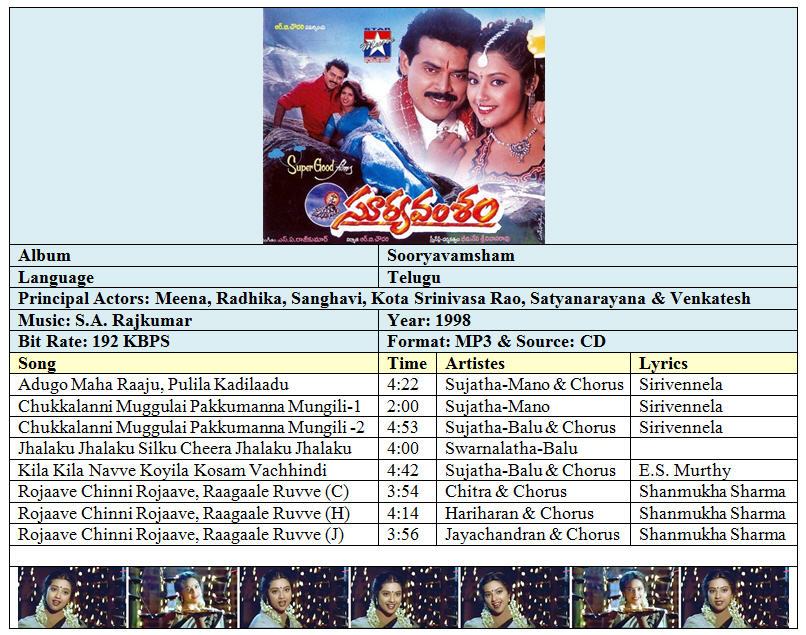Viewport: 806px width, 635px height.
Task: Click "Shanmukha Sharma" in the Jayachandran row
Action: coord(712,534)
